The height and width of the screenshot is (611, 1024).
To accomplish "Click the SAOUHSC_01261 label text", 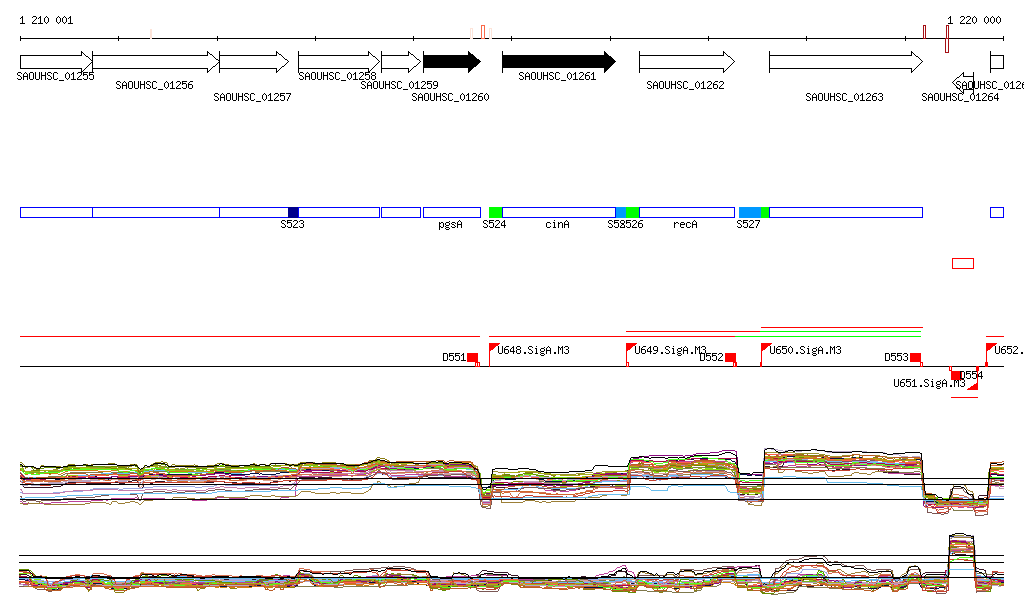I will [558, 76].
